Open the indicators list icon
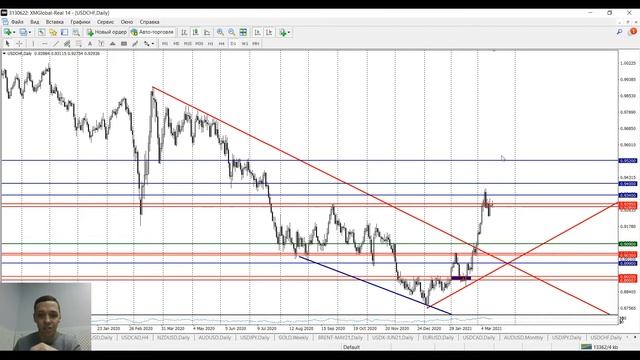This screenshot has height=360, width=640. pyautogui.click(x=283, y=32)
